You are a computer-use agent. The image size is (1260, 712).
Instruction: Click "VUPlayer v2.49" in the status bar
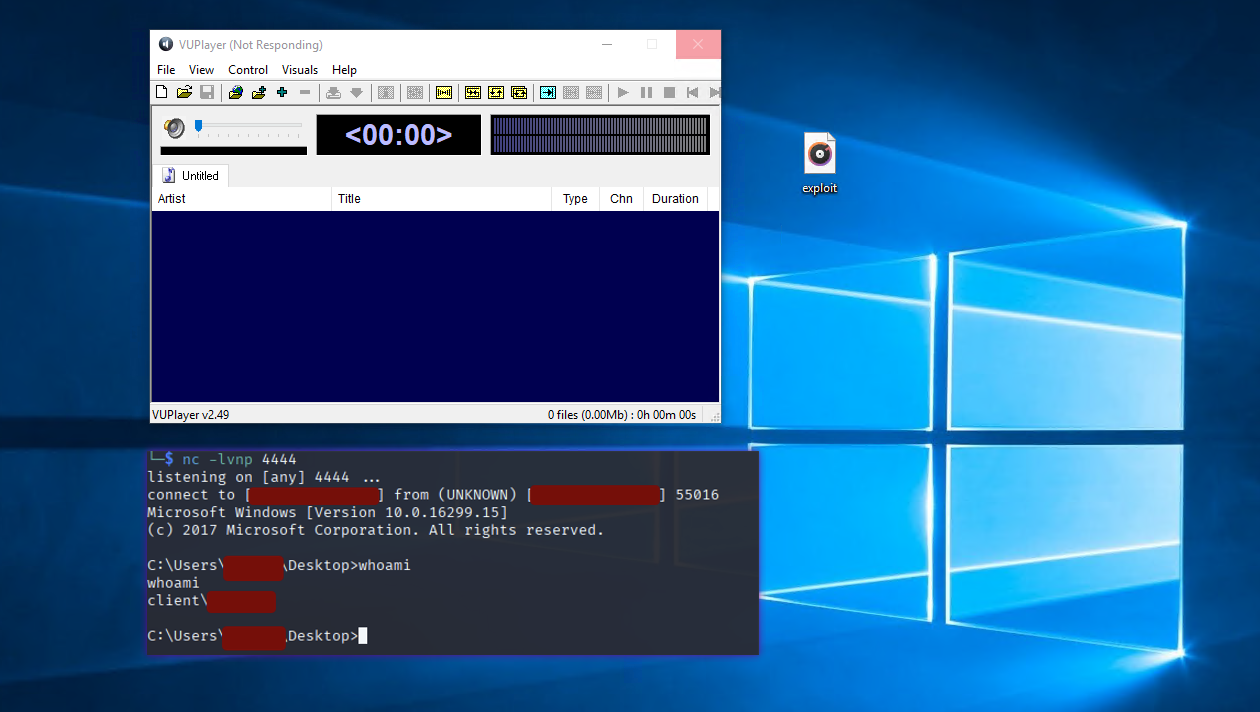tap(190, 414)
